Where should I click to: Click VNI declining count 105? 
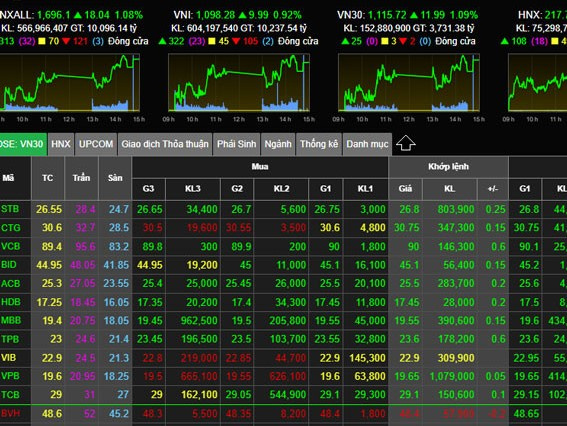pos(250,41)
